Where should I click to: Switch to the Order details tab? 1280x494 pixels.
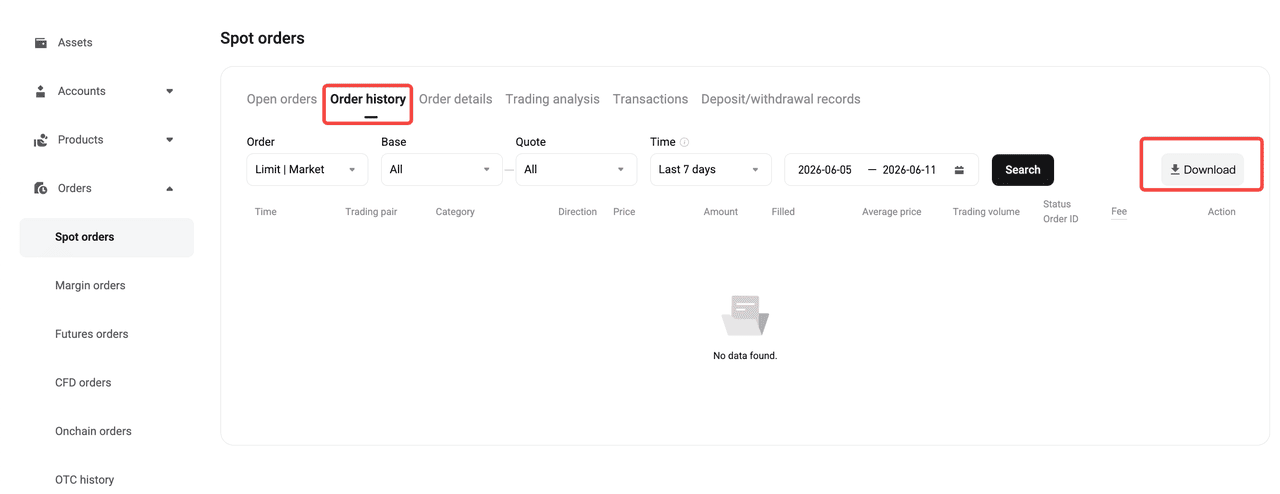[455, 99]
